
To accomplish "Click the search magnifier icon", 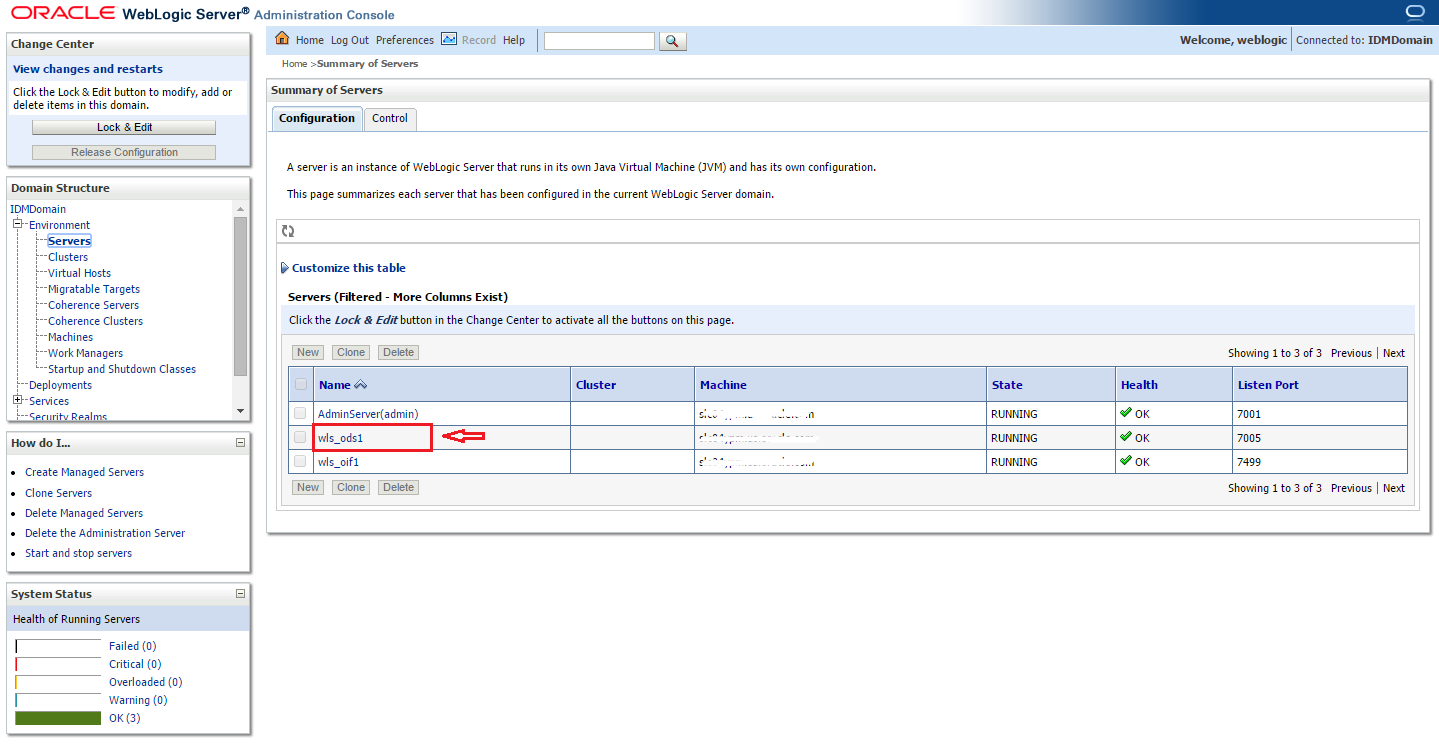I will tap(671, 41).
